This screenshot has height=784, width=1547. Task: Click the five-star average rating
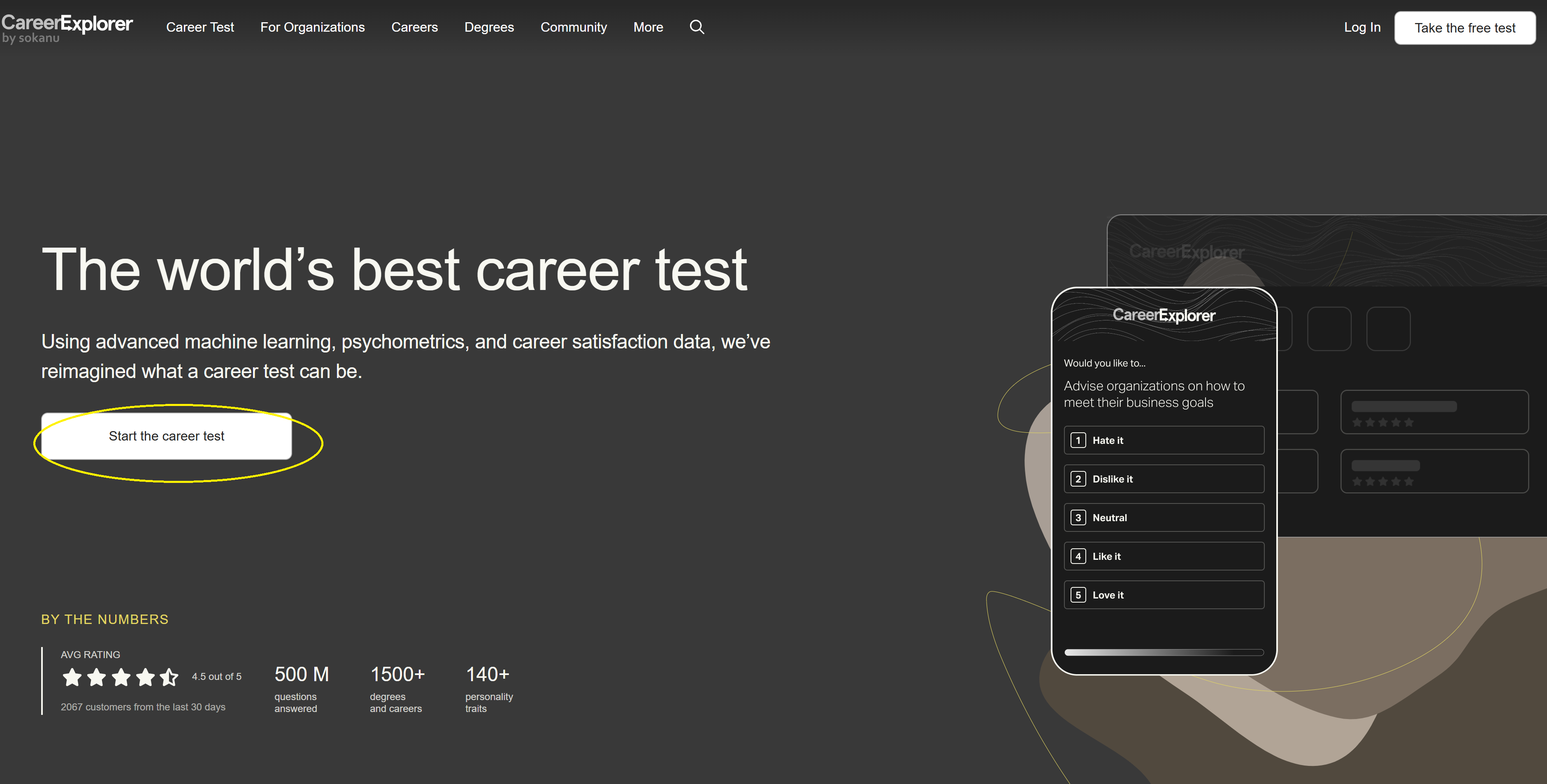click(x=120, y=677)
